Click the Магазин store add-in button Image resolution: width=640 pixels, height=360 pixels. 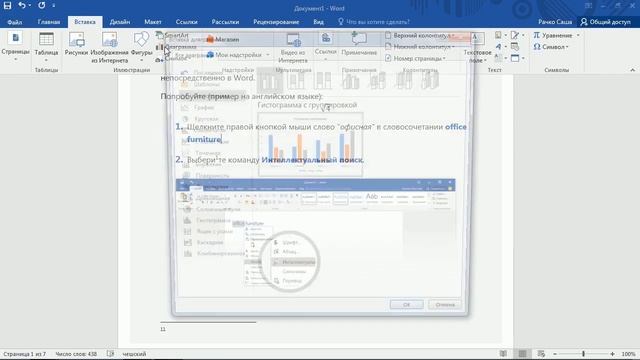pos(223,39)
